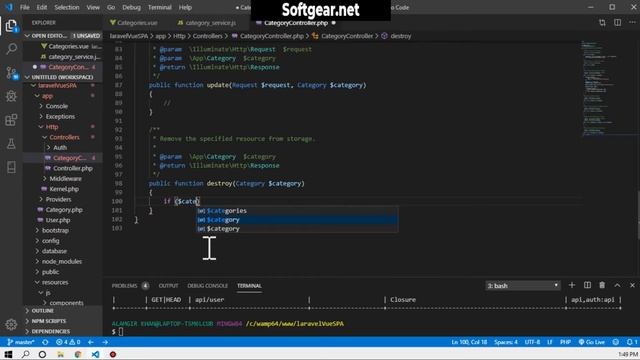
Task: Open the Edit menu
Action: pos(42,7)
